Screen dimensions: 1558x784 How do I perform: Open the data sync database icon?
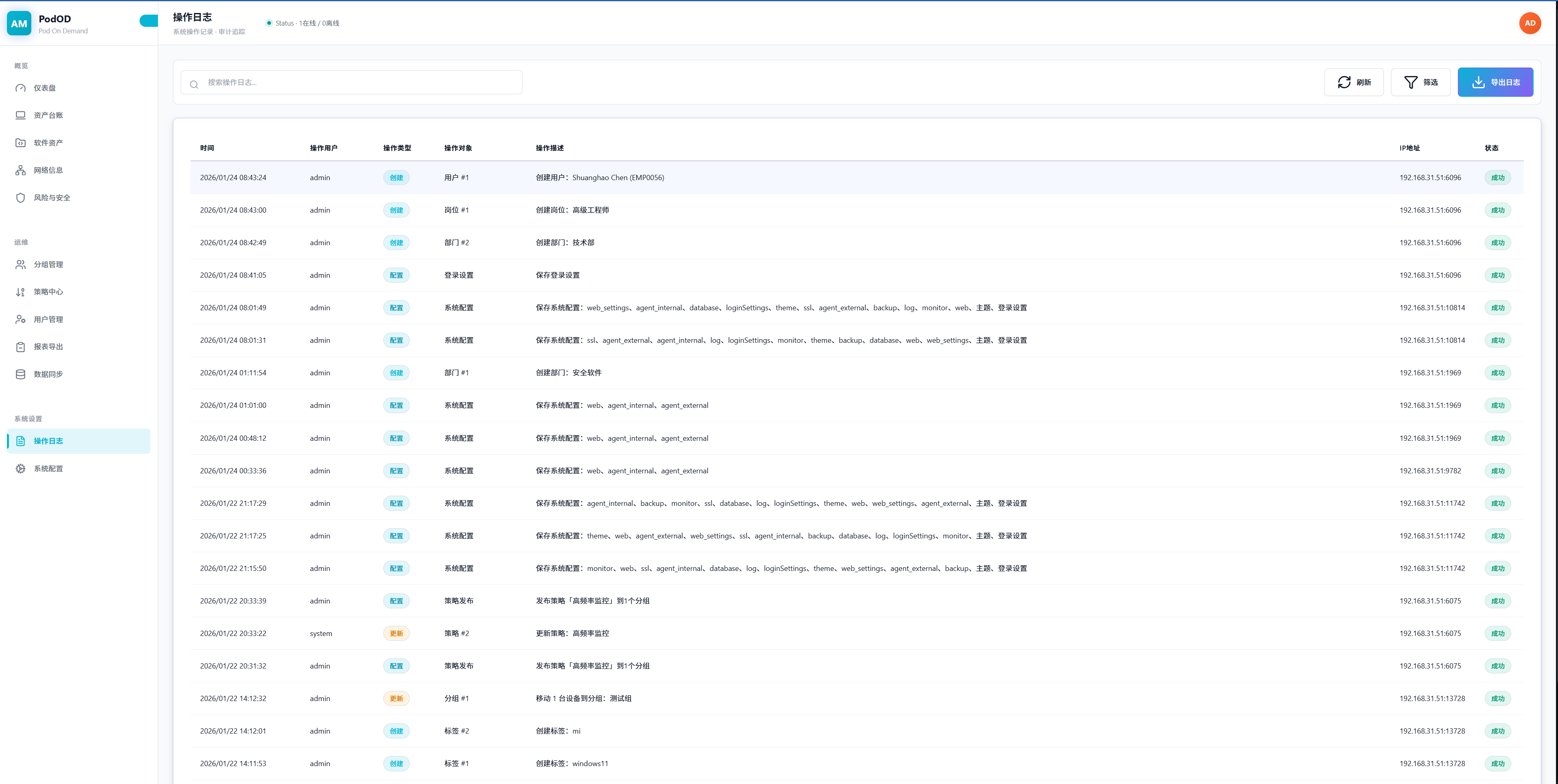tap(21, 374)
